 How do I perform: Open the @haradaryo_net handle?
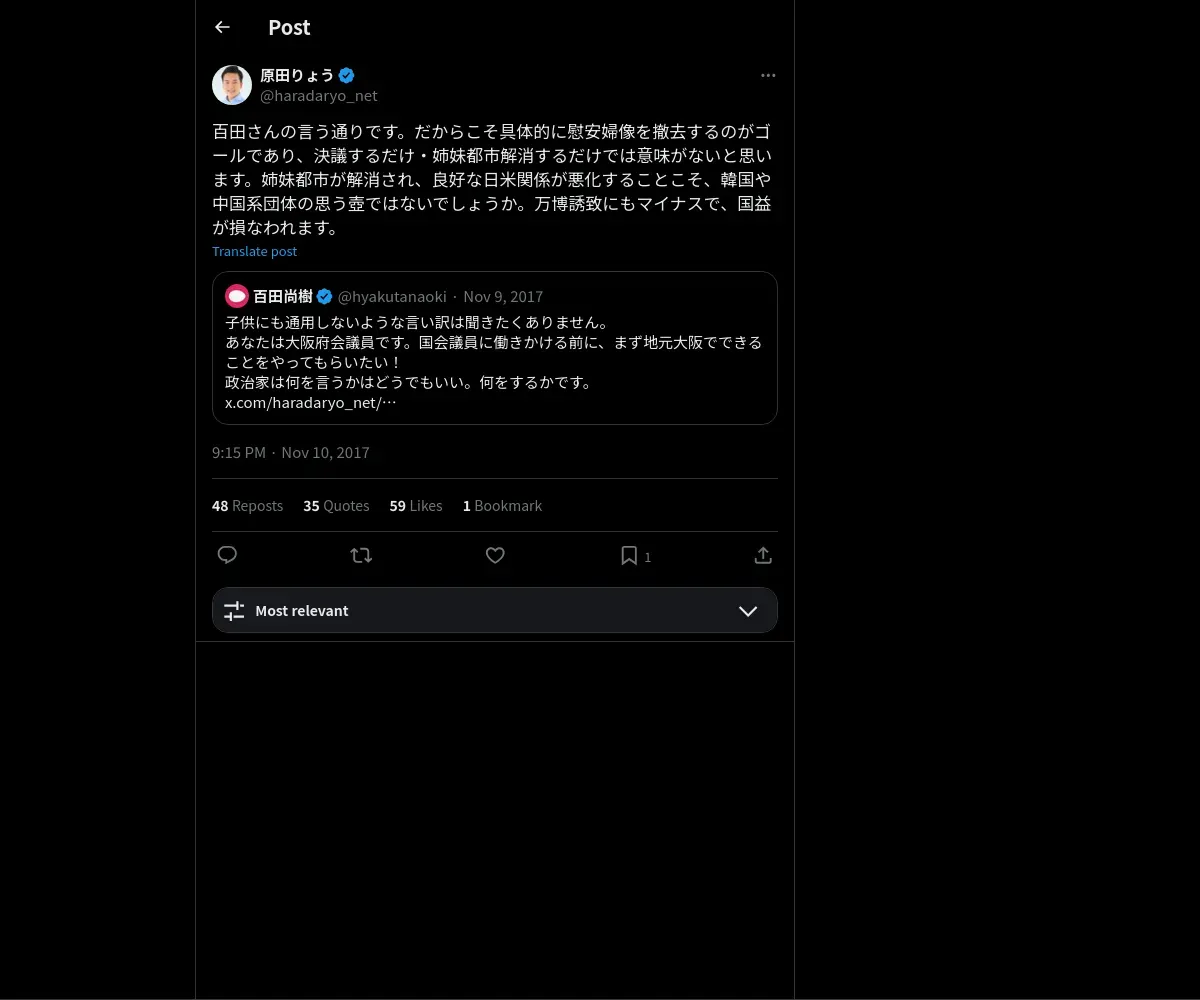tap(319, 96)
